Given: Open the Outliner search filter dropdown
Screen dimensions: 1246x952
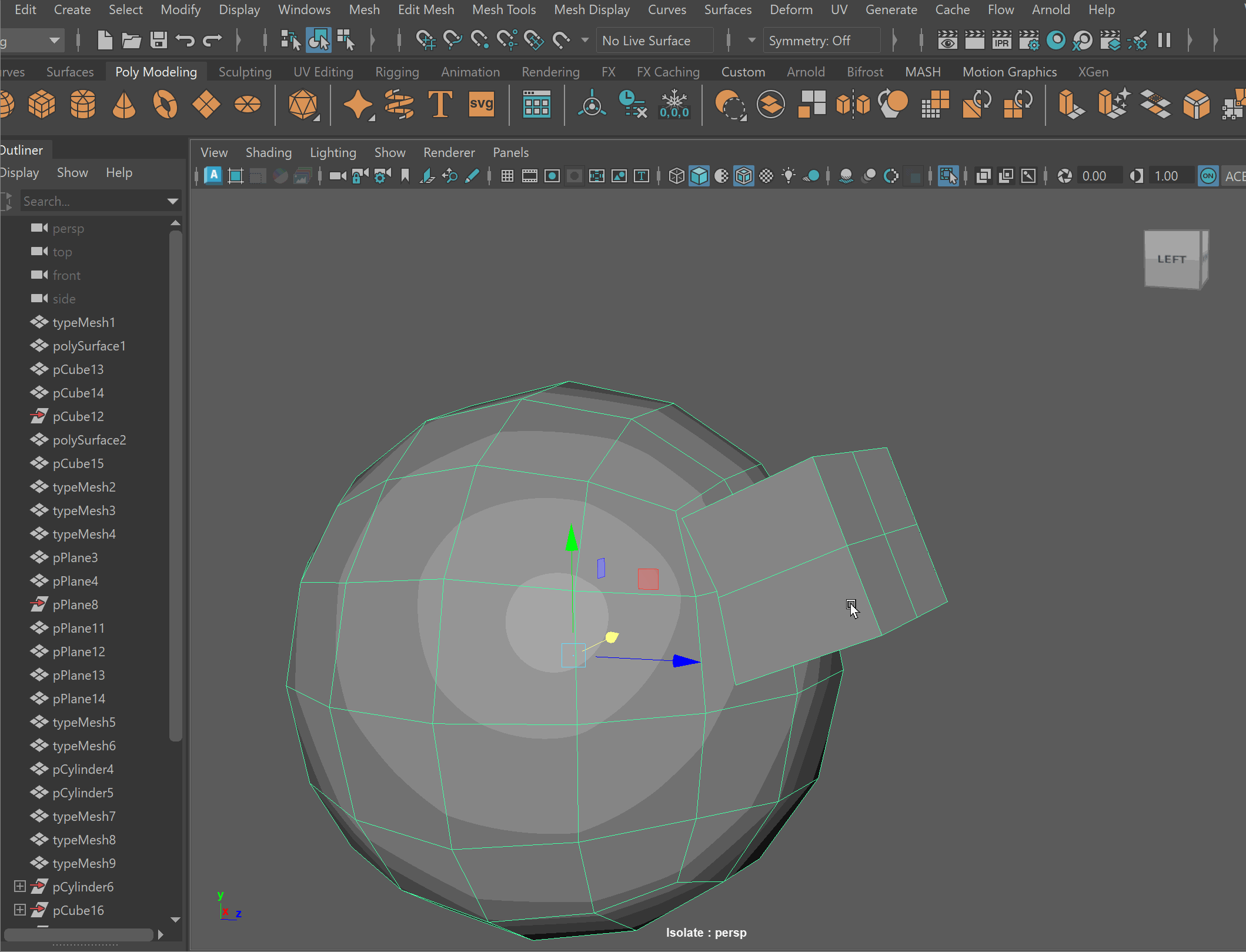Looking at the screenshot, I should coord(172,202).
